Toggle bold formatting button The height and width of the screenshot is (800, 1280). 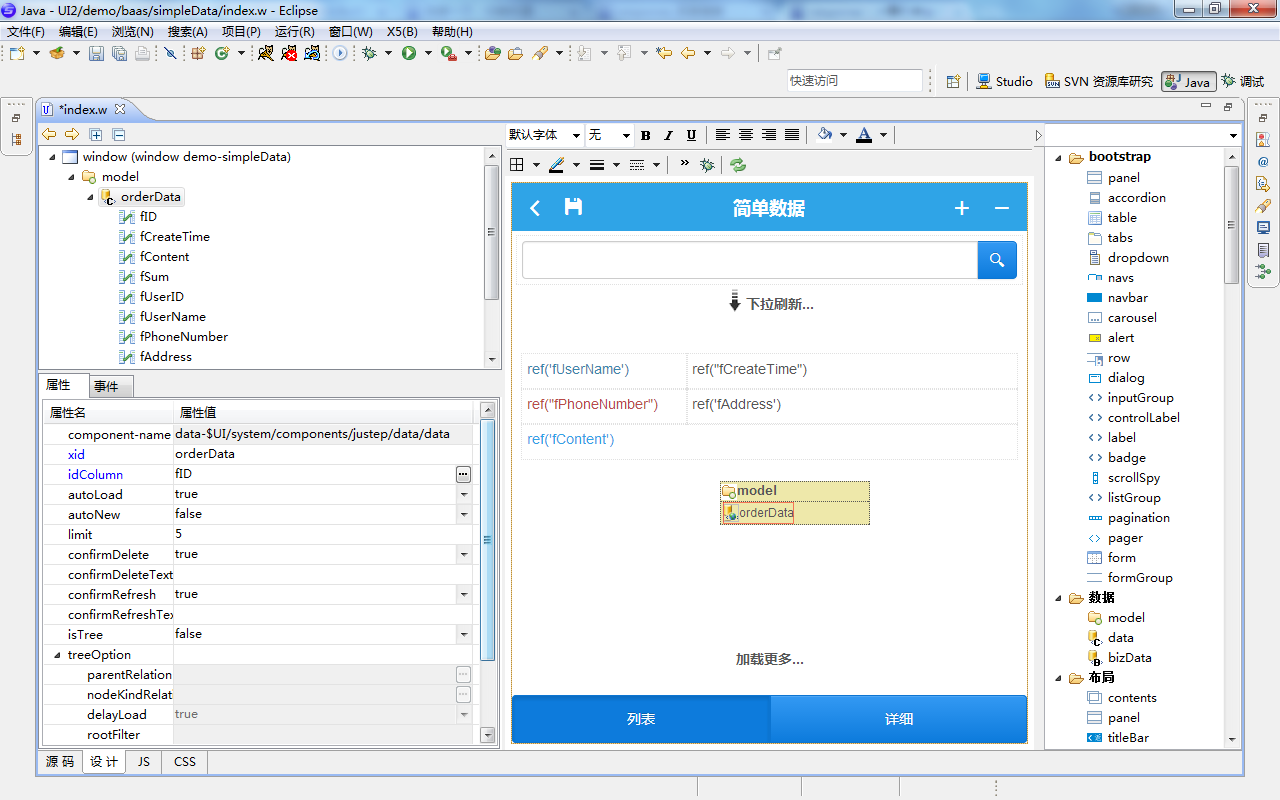pyautogui.click(x=645, y=135)
